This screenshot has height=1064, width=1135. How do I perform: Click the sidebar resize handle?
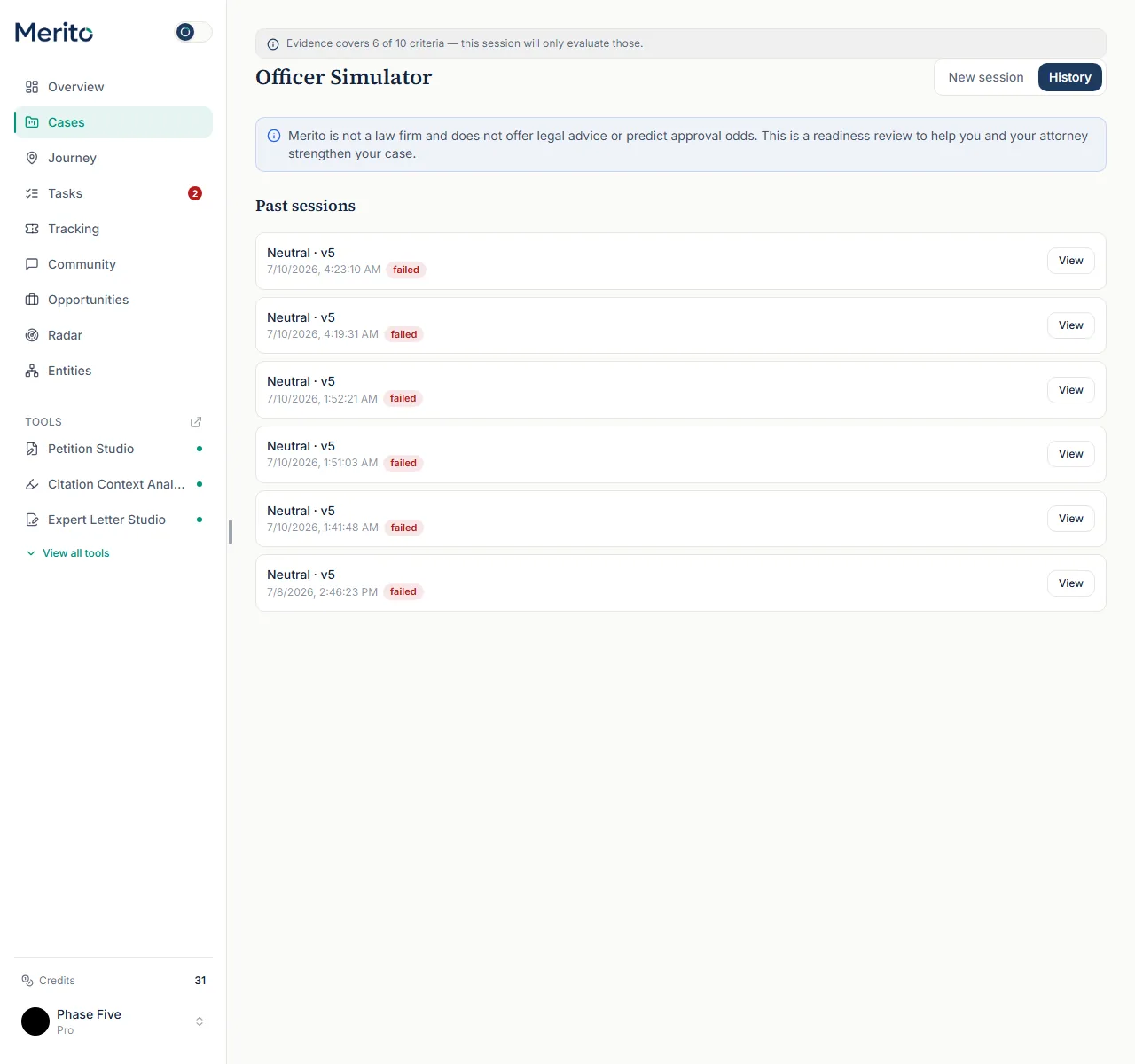(x=231, y=532)
